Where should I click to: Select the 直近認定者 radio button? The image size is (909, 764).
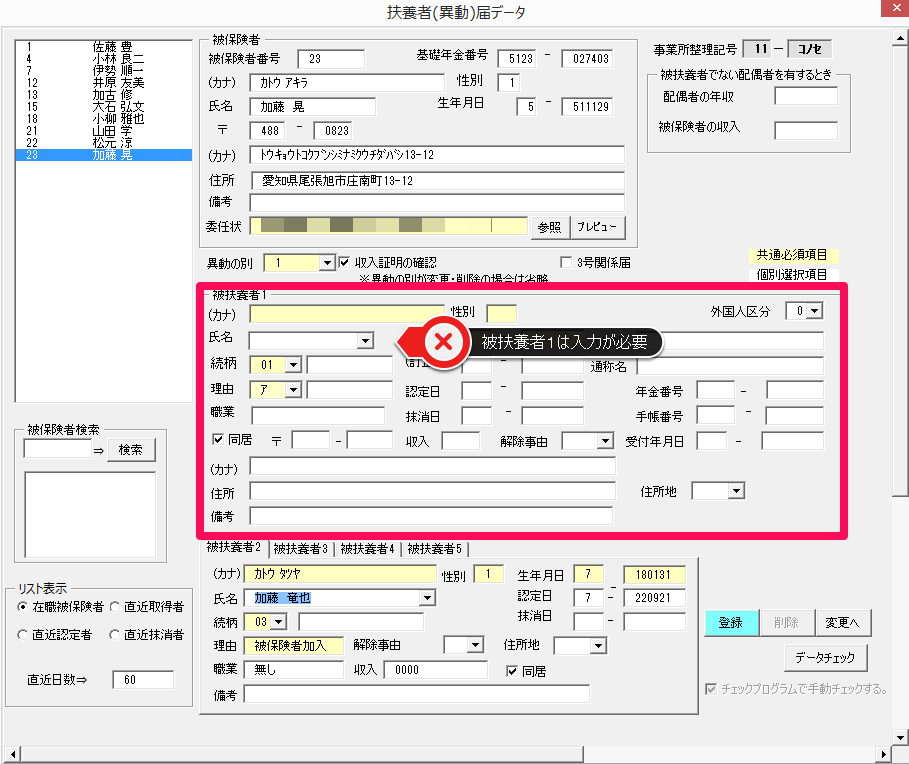tap(23, 635)
